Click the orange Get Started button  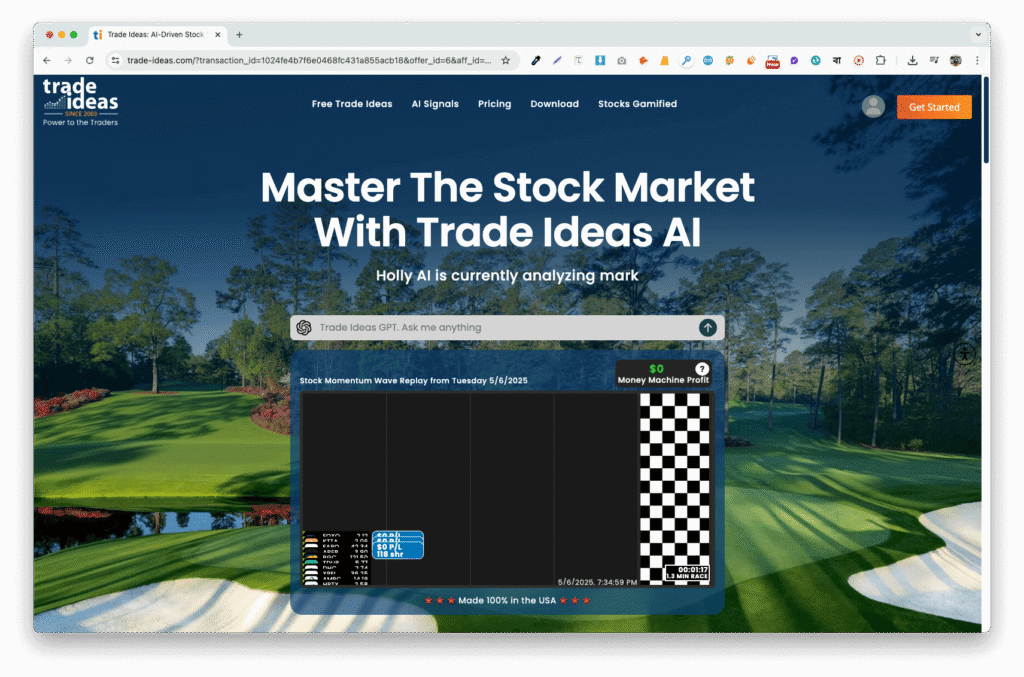click(934, 107)
